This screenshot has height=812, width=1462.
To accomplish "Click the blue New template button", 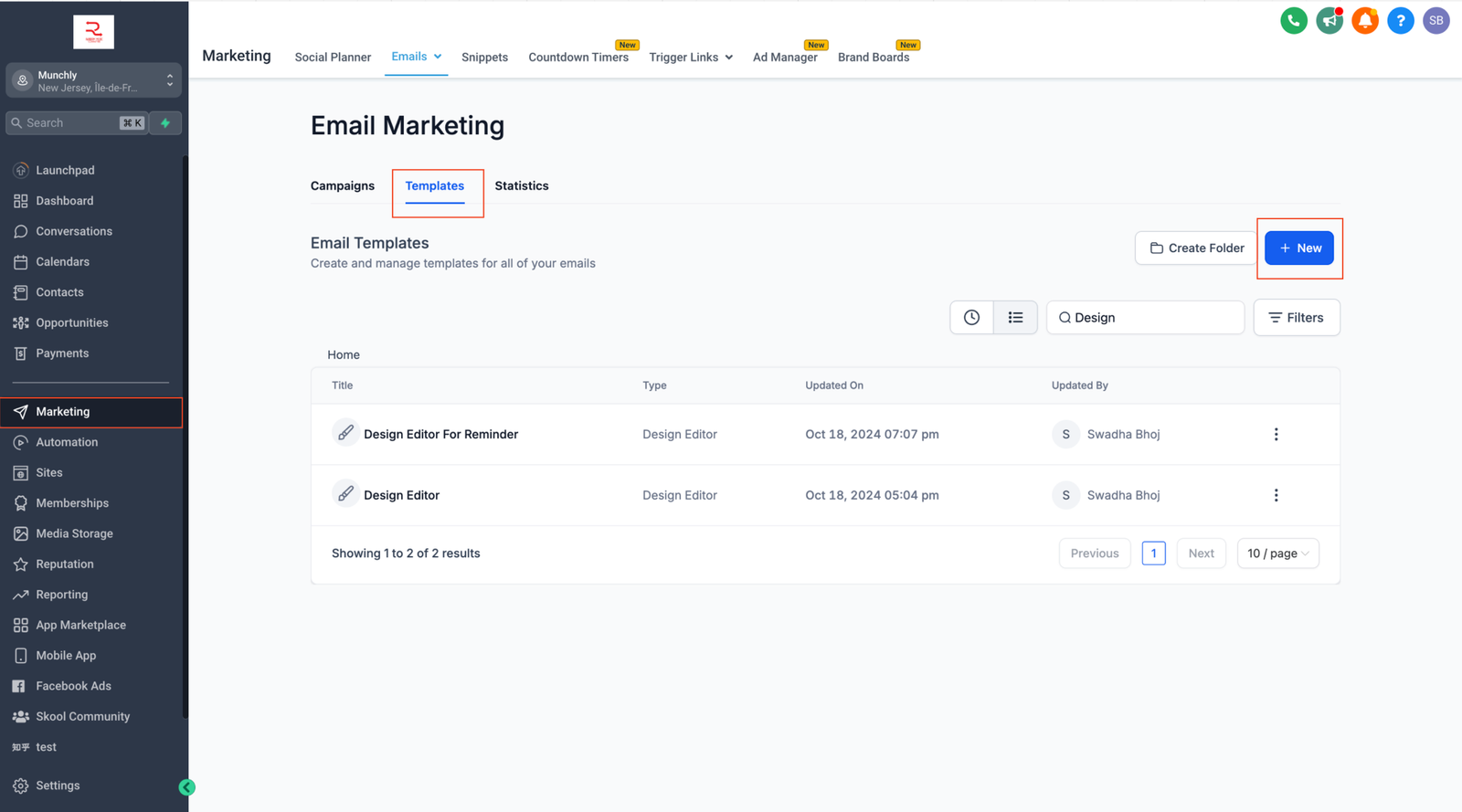I will [1299, 248].
